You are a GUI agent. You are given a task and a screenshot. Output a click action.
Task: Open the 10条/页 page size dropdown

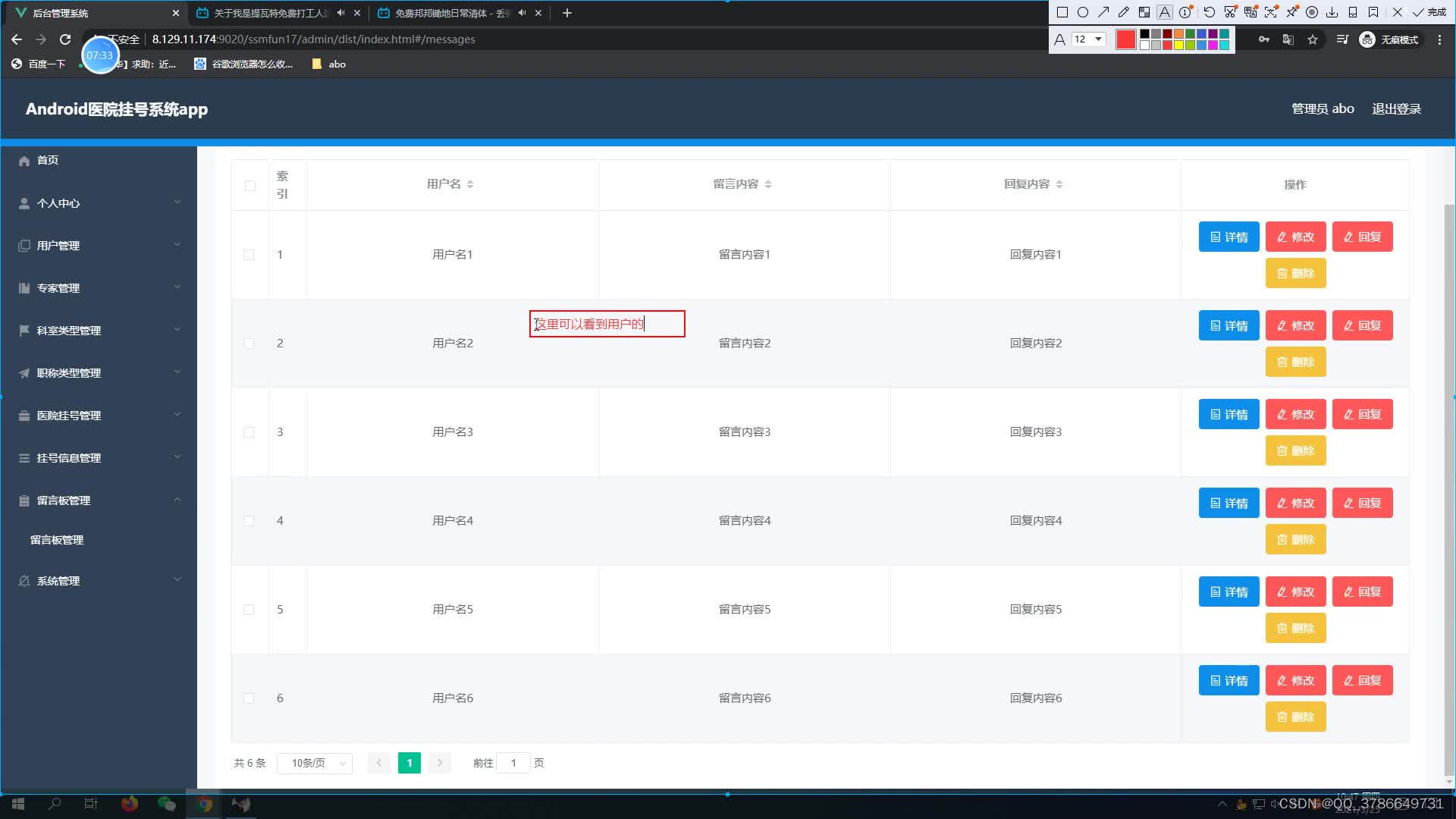tap(315, 763)
